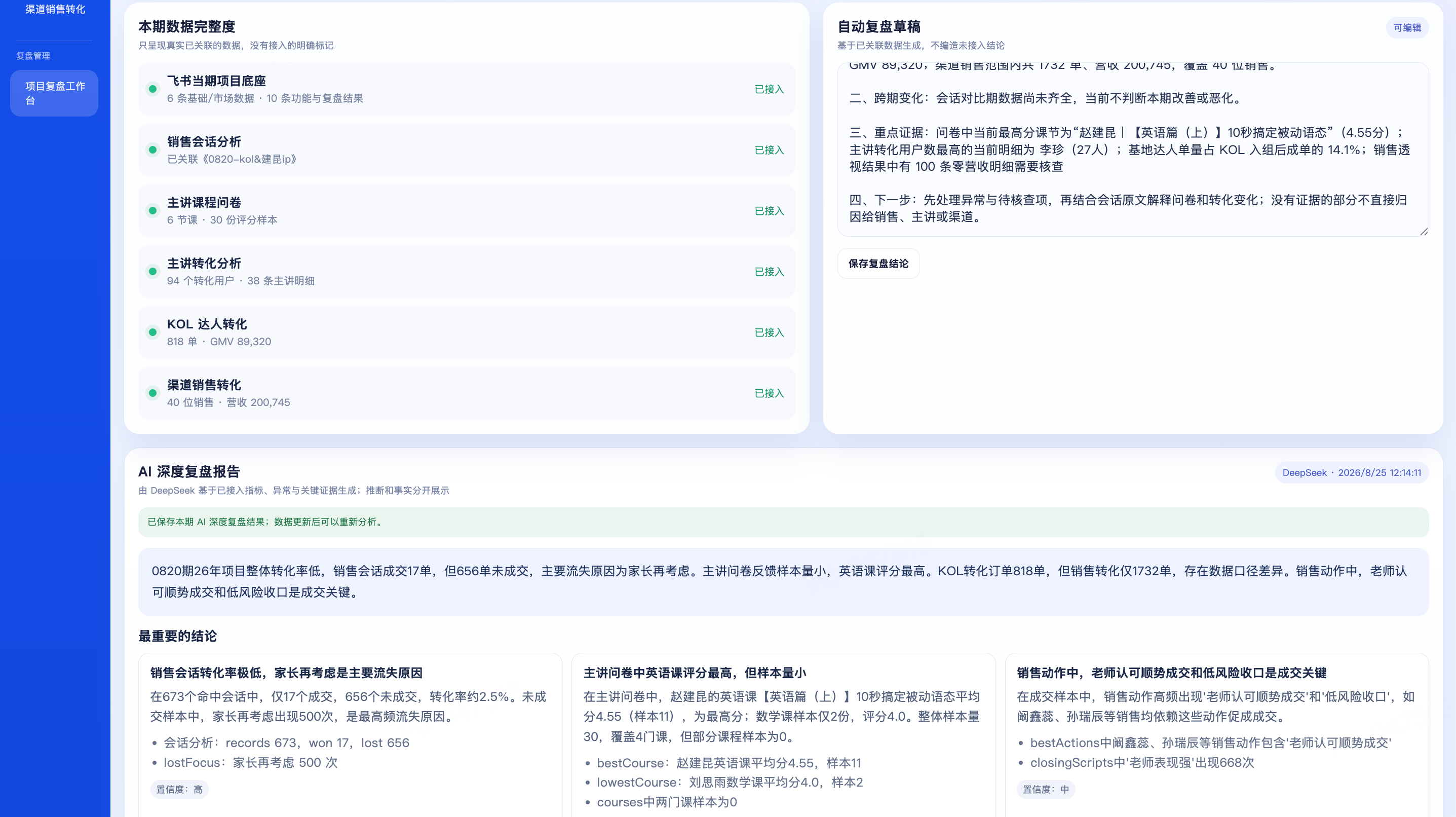Click inside the 自动复盘草稿 text area
The image size is (1456, 817).
click(x=1133, y=150)
